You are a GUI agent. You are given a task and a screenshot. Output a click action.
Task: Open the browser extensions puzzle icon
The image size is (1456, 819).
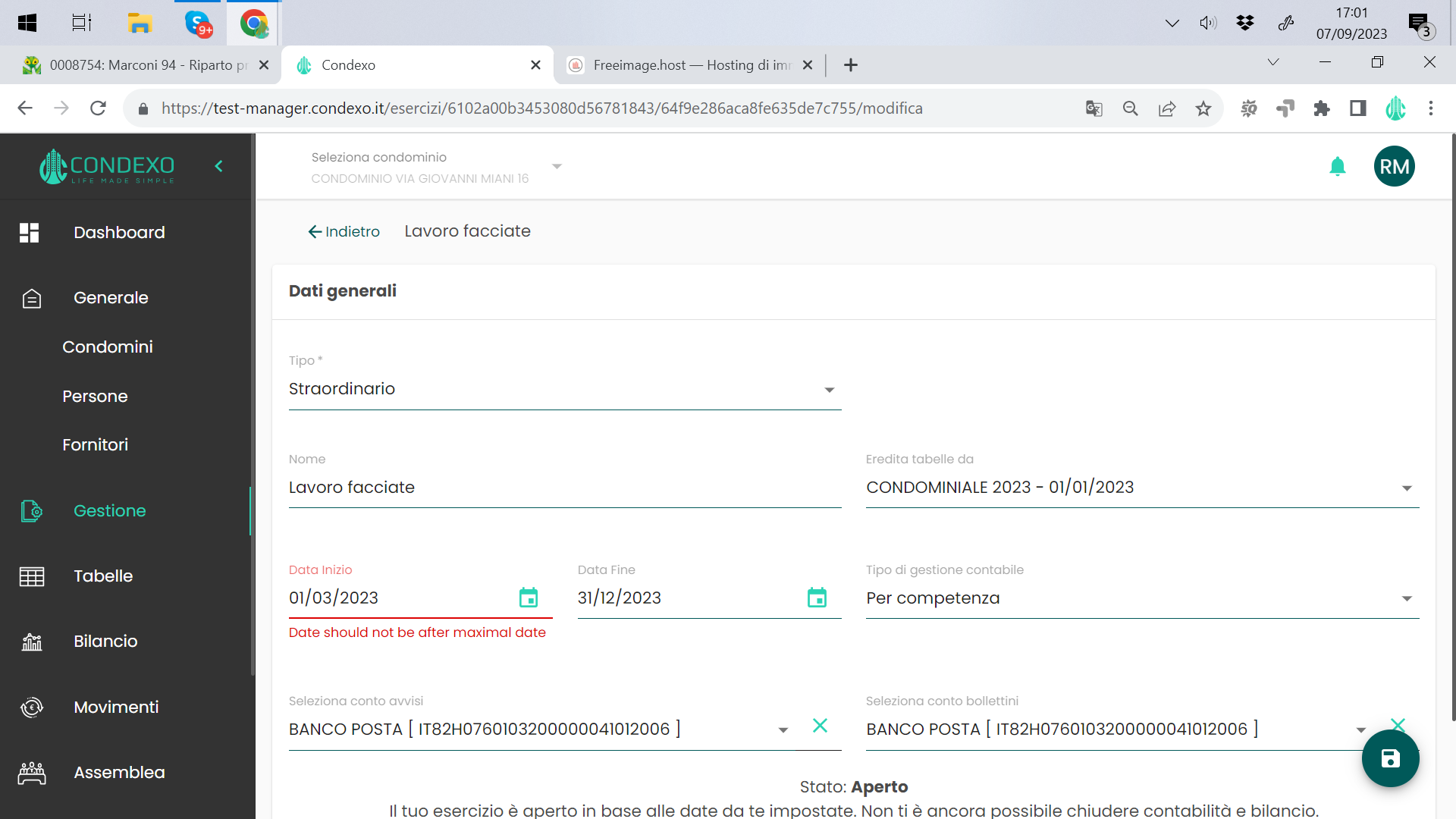click(x=1322, y=108)
